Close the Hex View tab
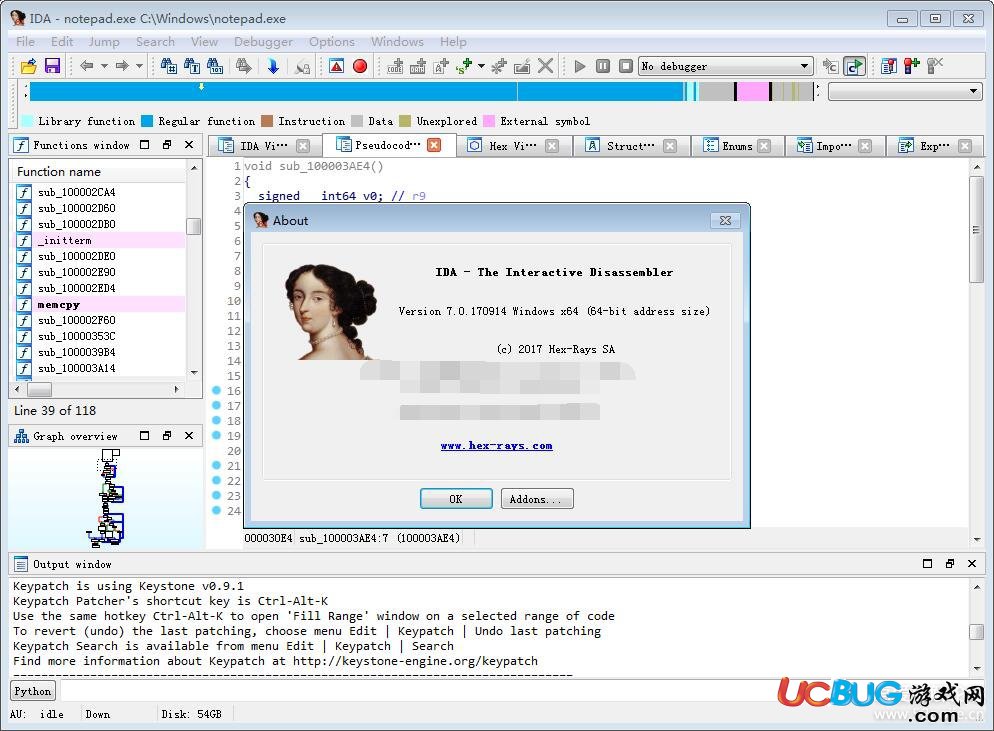 point(552,146)
